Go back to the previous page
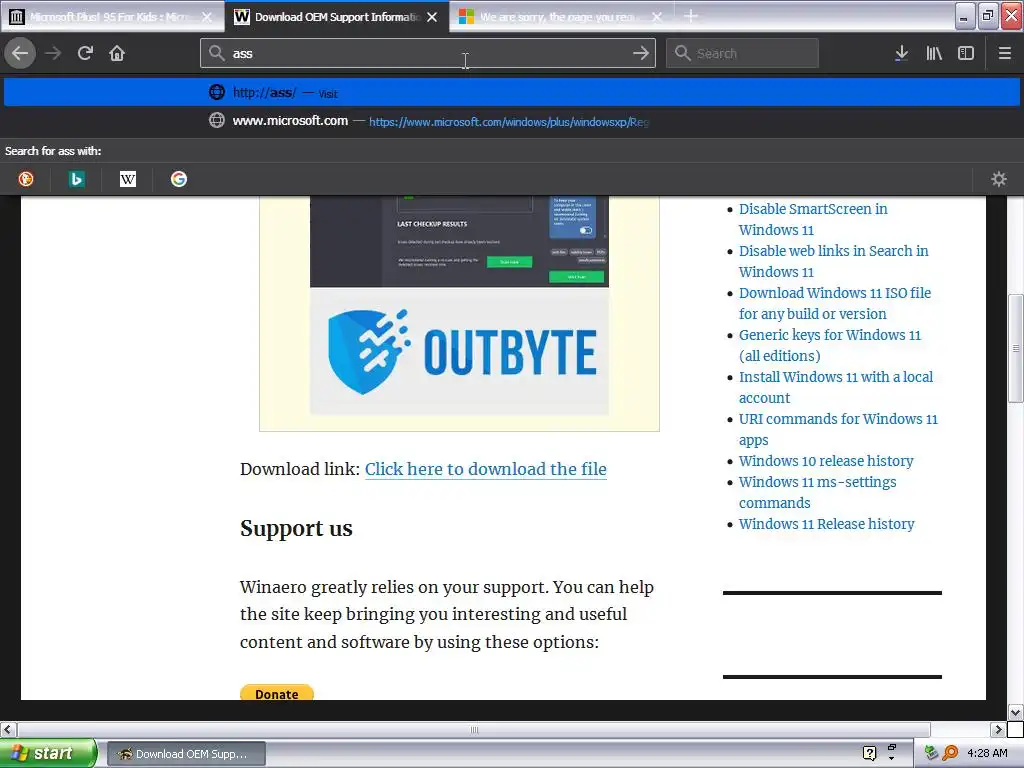This screenshot has height=768, width=1024. (x=20, y=53)
